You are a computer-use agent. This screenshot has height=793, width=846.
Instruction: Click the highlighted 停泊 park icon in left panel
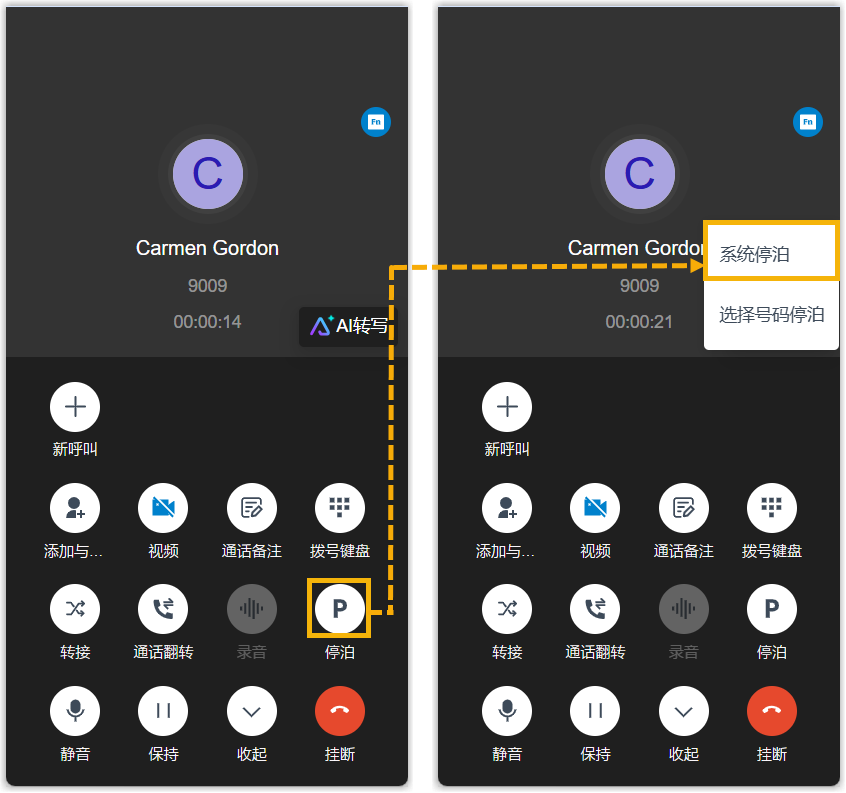tap(339, 609)
